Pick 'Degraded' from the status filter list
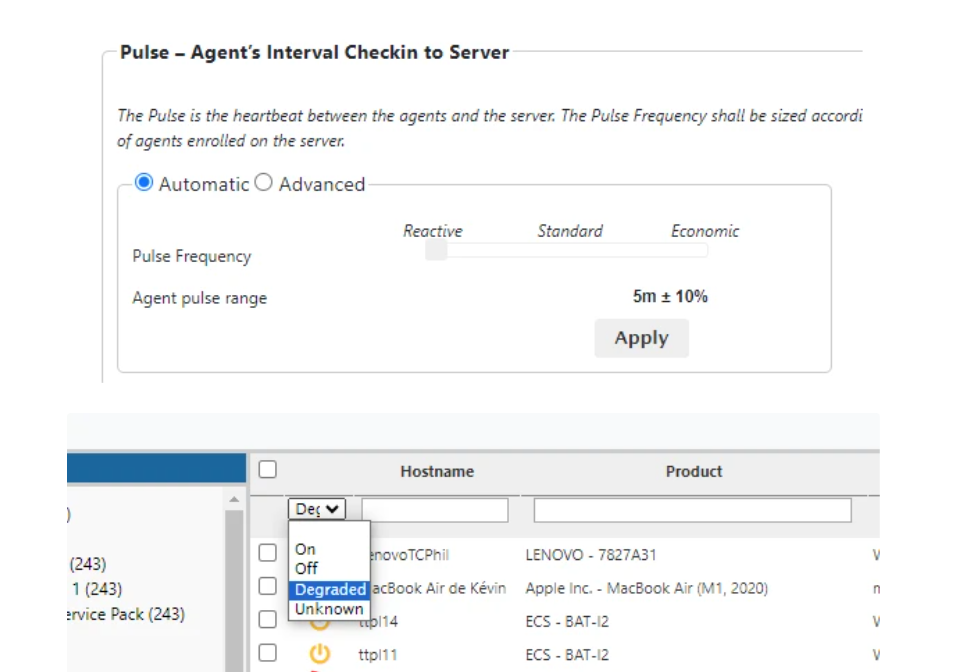 click(x=329, y=590)
